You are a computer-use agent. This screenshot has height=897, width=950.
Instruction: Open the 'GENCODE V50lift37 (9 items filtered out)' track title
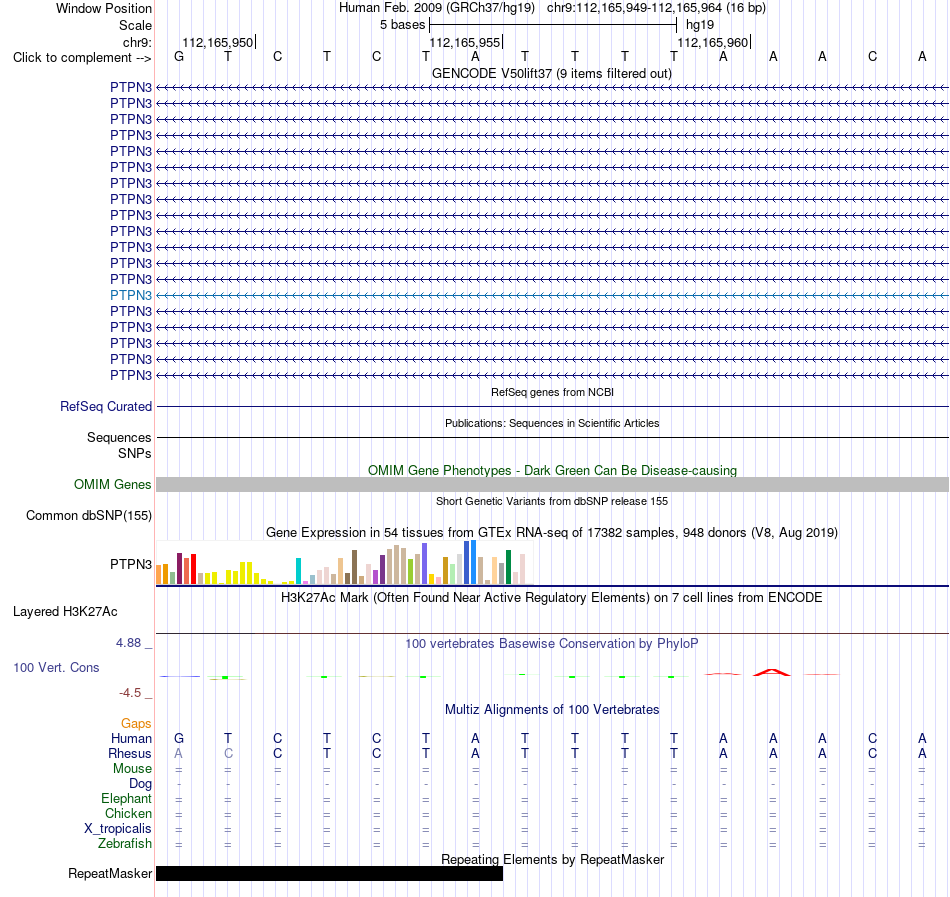(x=551, y=74)
